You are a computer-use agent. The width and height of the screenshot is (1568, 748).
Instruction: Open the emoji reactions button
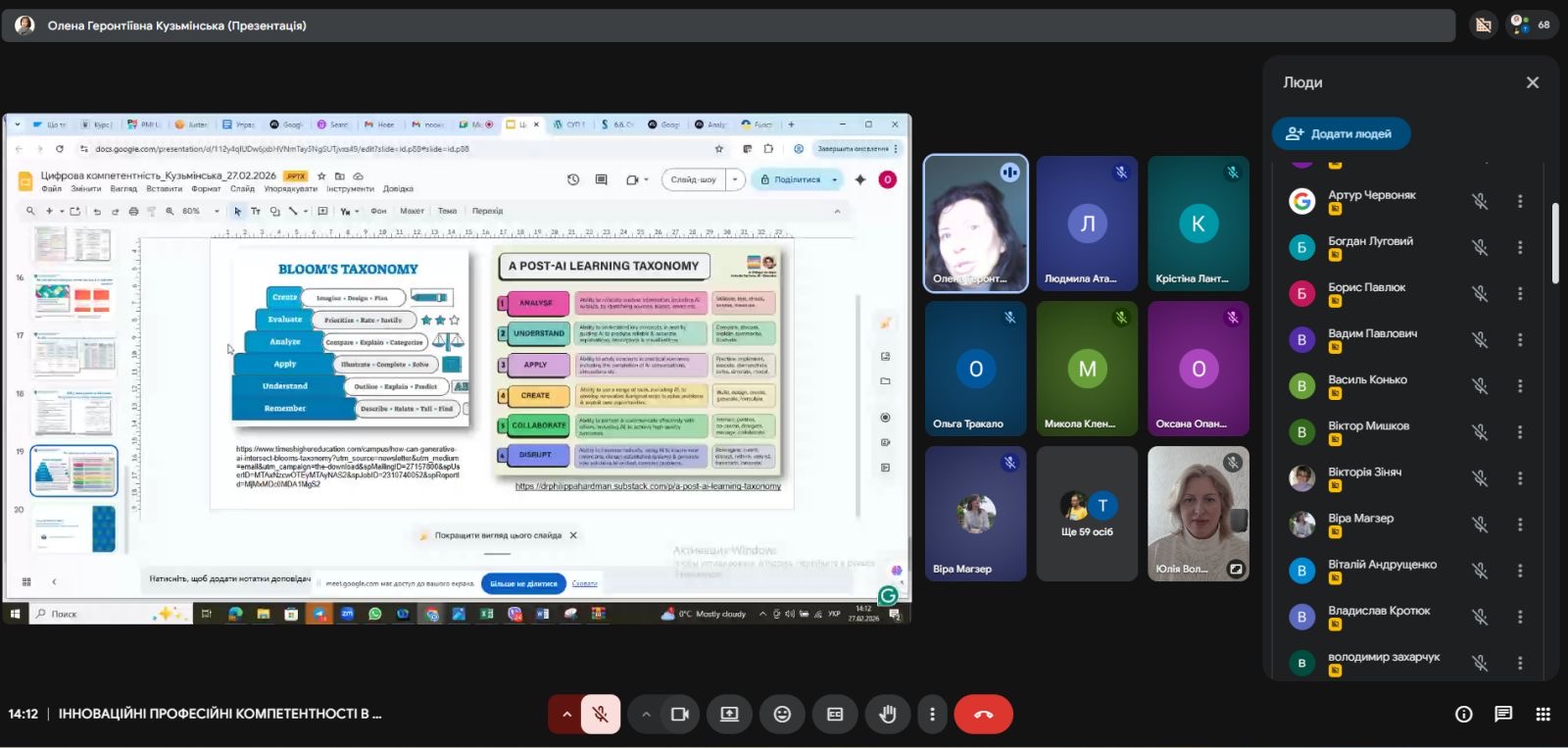[782, 715]
